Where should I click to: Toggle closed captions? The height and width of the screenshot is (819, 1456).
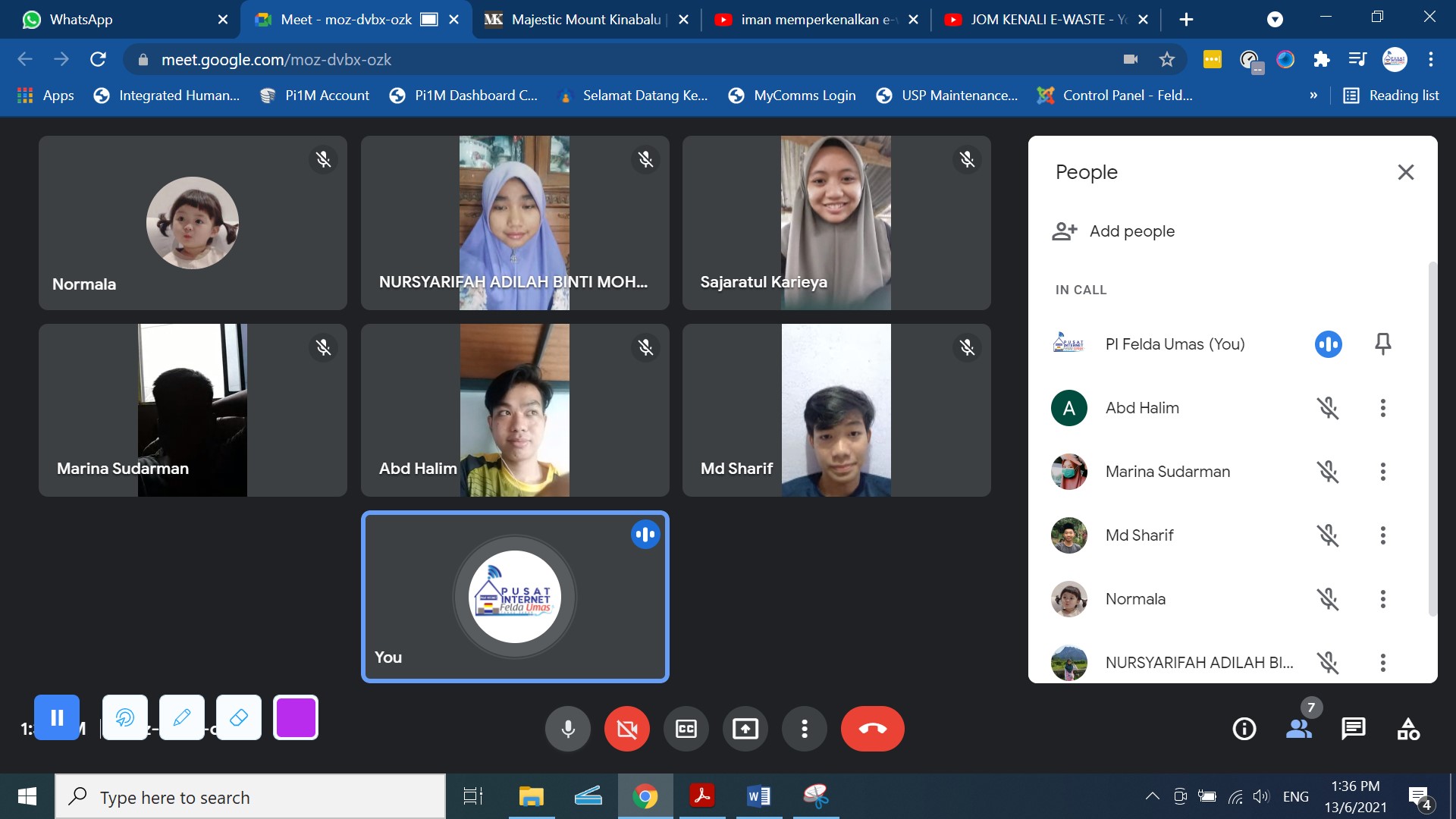click(x=686, y=729)
